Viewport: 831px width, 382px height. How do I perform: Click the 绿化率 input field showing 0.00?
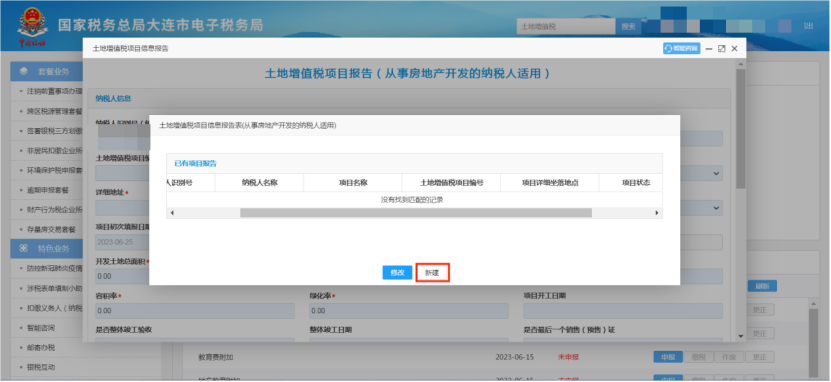pos(409,311)
